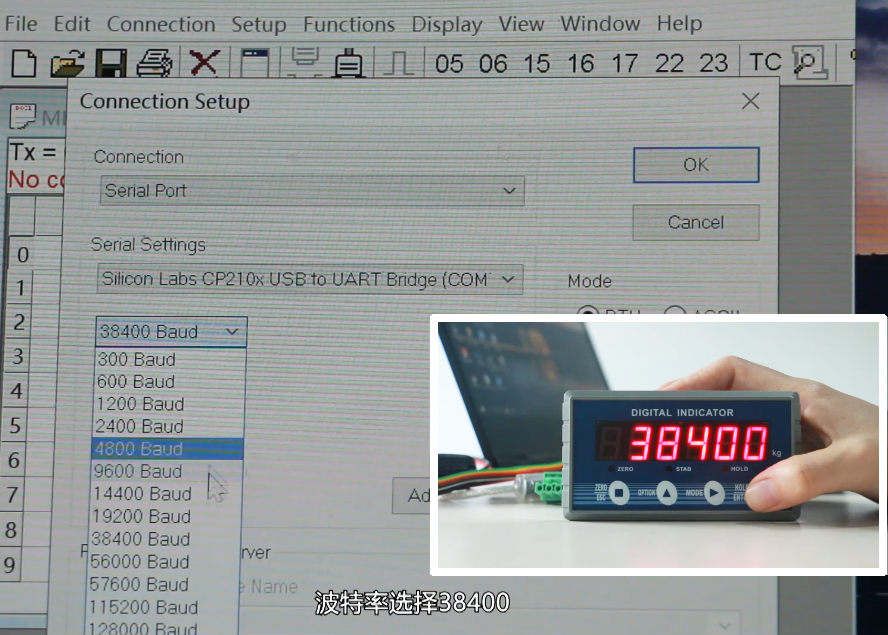This screenshot has height=635, width=888.
Task: Click the Save floppy disk icon
Action: 110,64
